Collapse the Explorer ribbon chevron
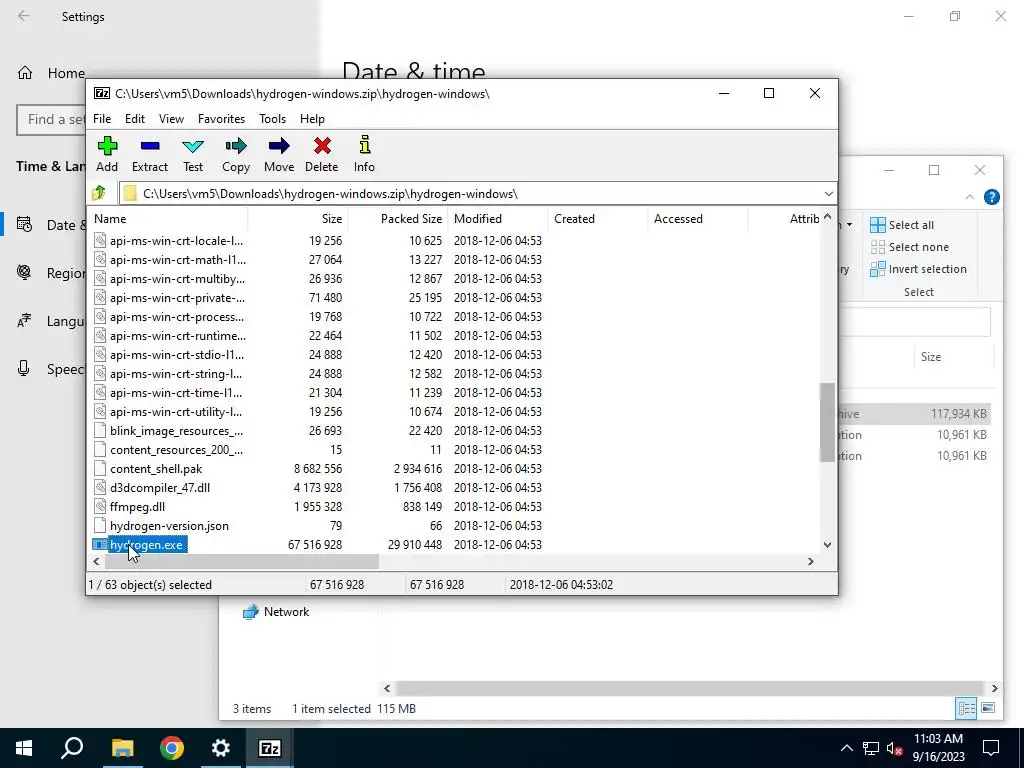 click(970, 197)
